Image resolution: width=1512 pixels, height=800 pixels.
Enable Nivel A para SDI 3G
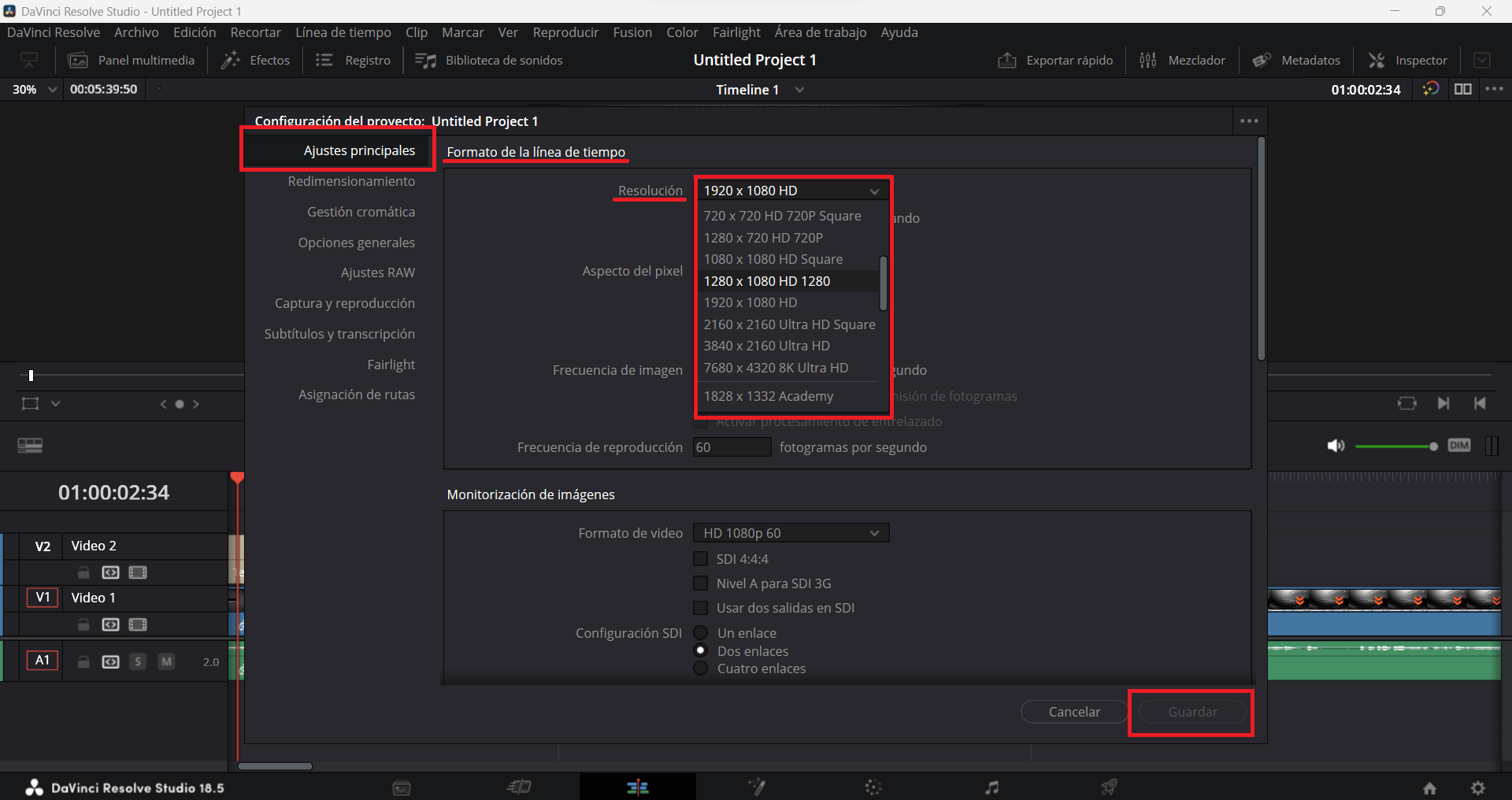[700, 583]
